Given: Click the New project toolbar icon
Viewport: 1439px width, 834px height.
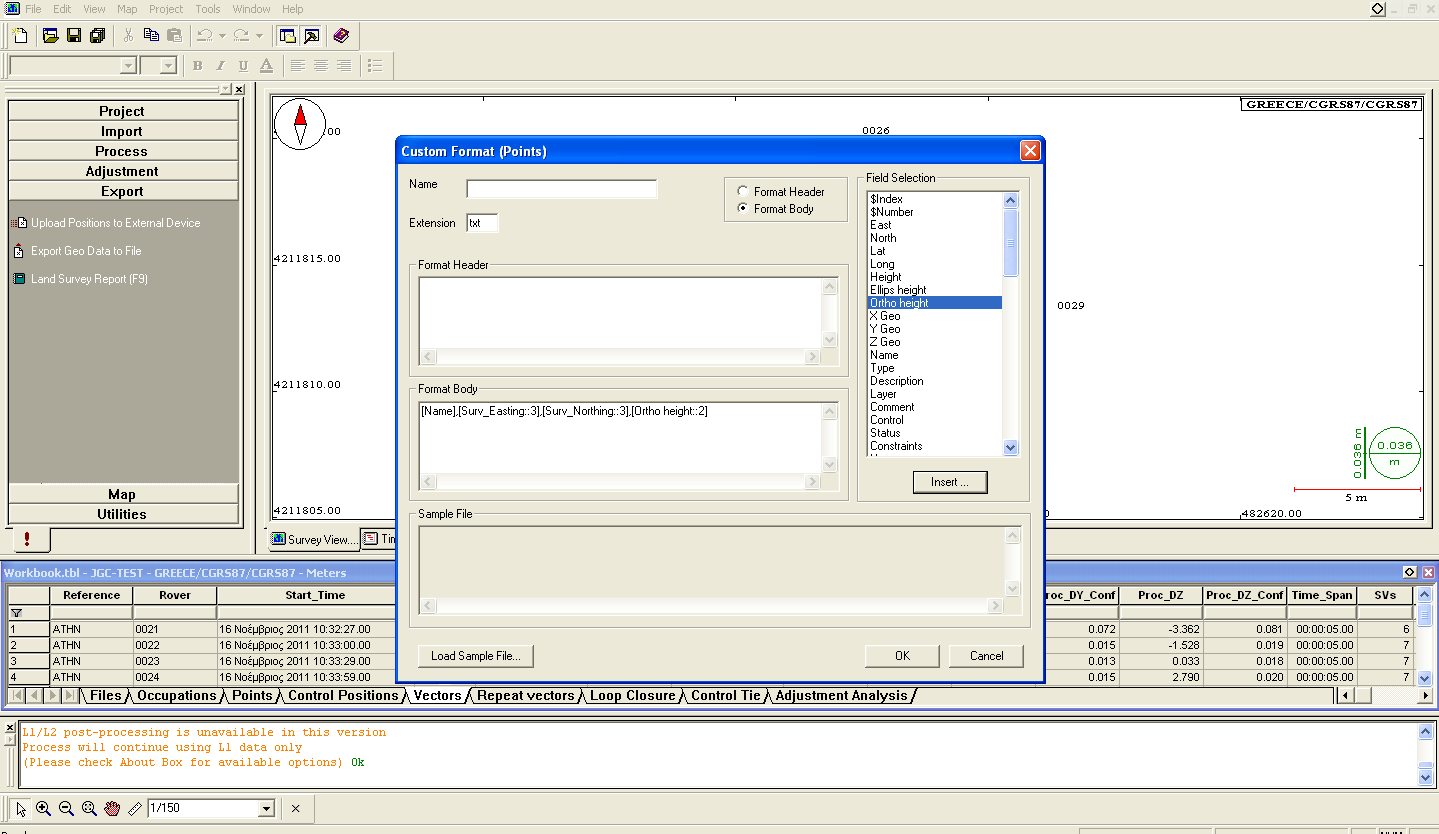Looking at the screenshot, I should click(20, 36).
